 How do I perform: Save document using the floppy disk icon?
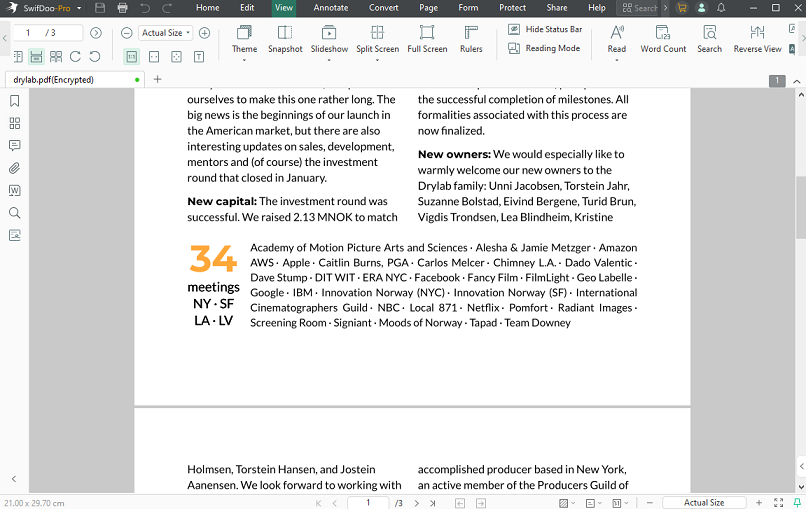[100, 8]
